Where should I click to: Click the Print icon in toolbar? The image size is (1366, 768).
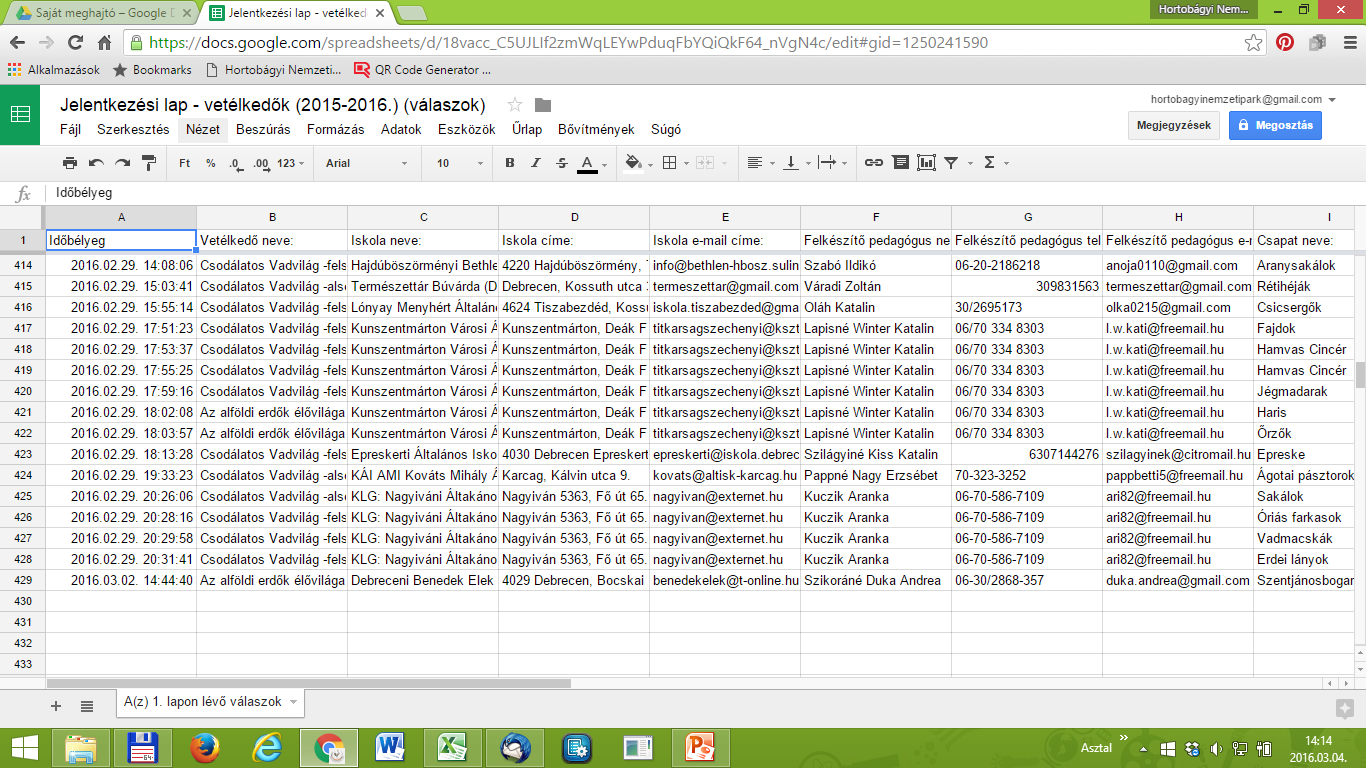69,163
